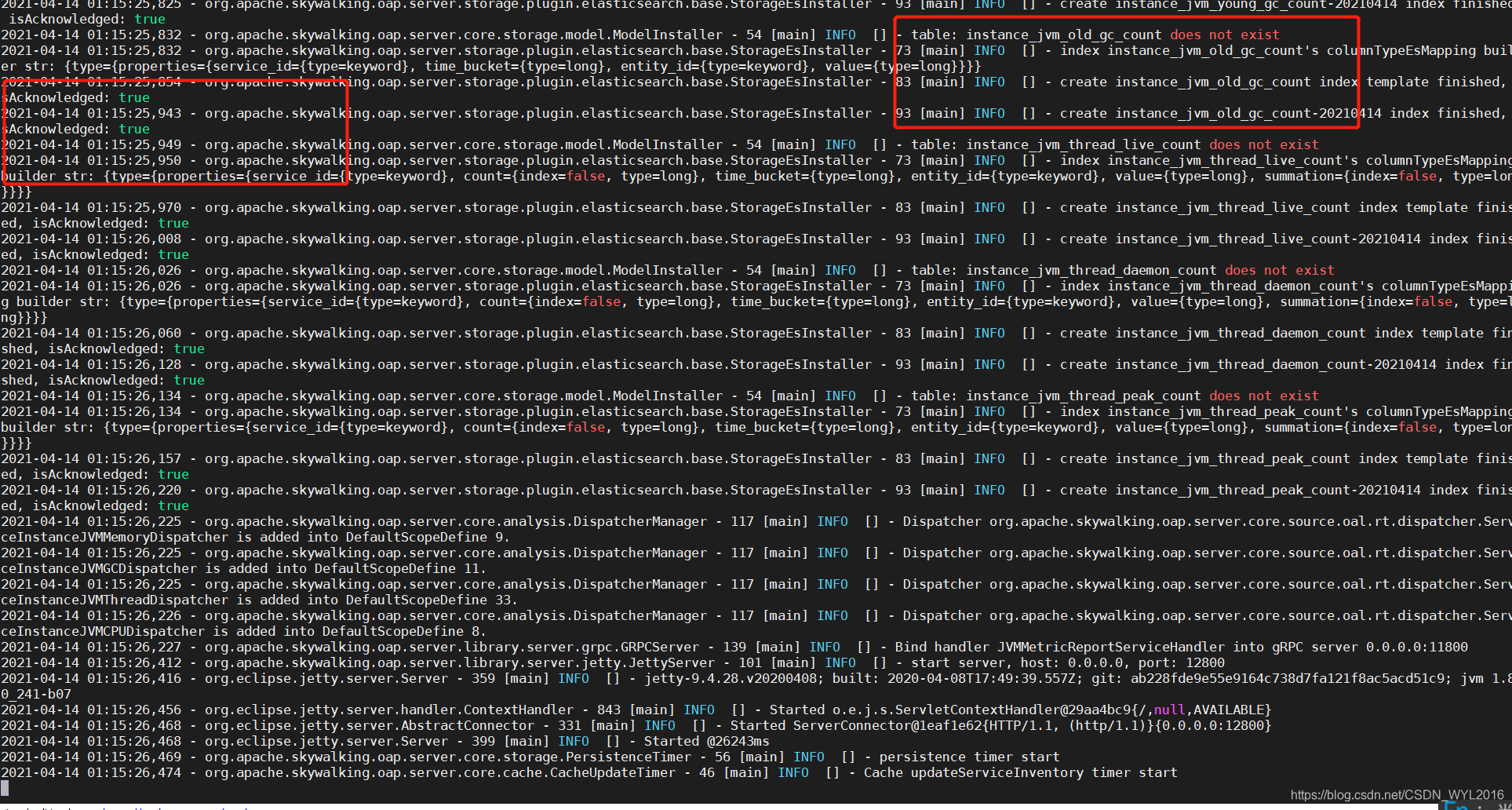Select class 'org.eclipse.jetty.server.handler.ContextHandler'
Image resolution: width=1512 pixels, height=810 pixels.
(x=388, y=710)
